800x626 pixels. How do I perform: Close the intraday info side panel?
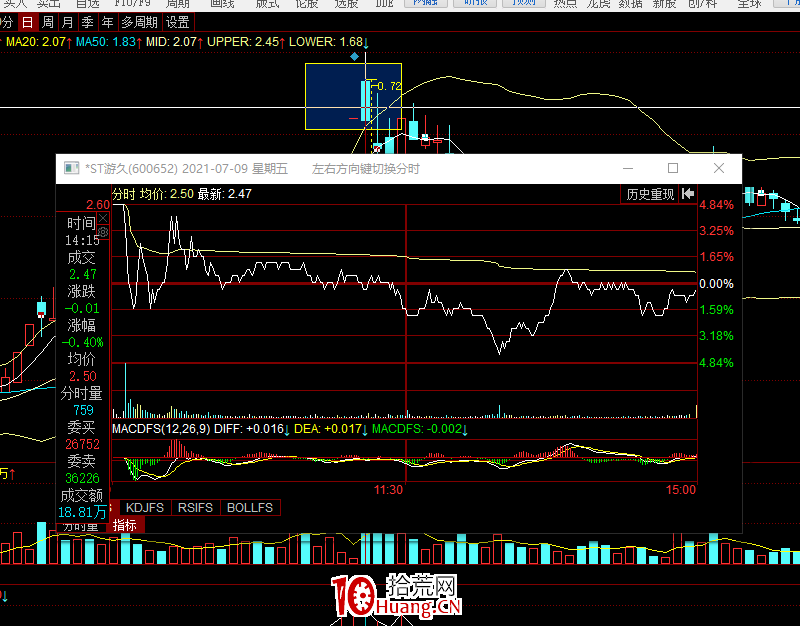point(103,219)
